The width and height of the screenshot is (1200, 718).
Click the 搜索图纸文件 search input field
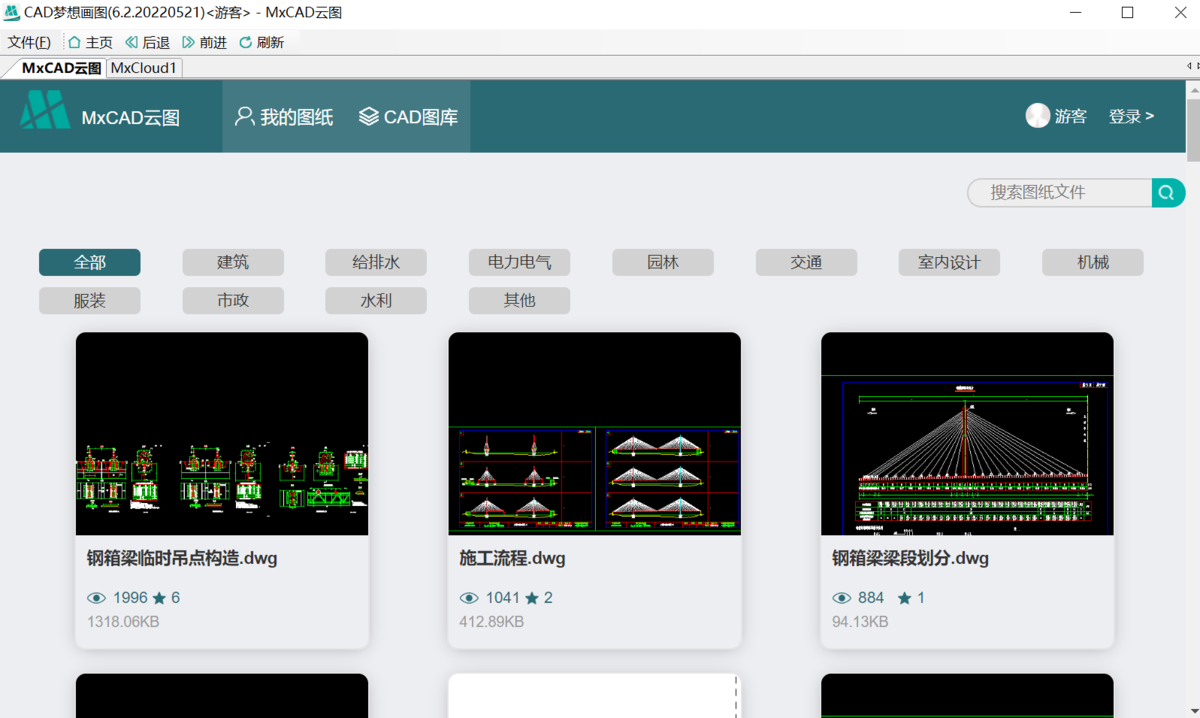pos(1060,192)
